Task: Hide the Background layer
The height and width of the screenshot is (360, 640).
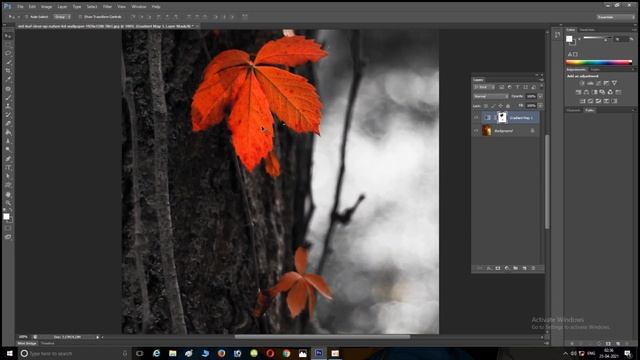Action: (x=476, y=131)
